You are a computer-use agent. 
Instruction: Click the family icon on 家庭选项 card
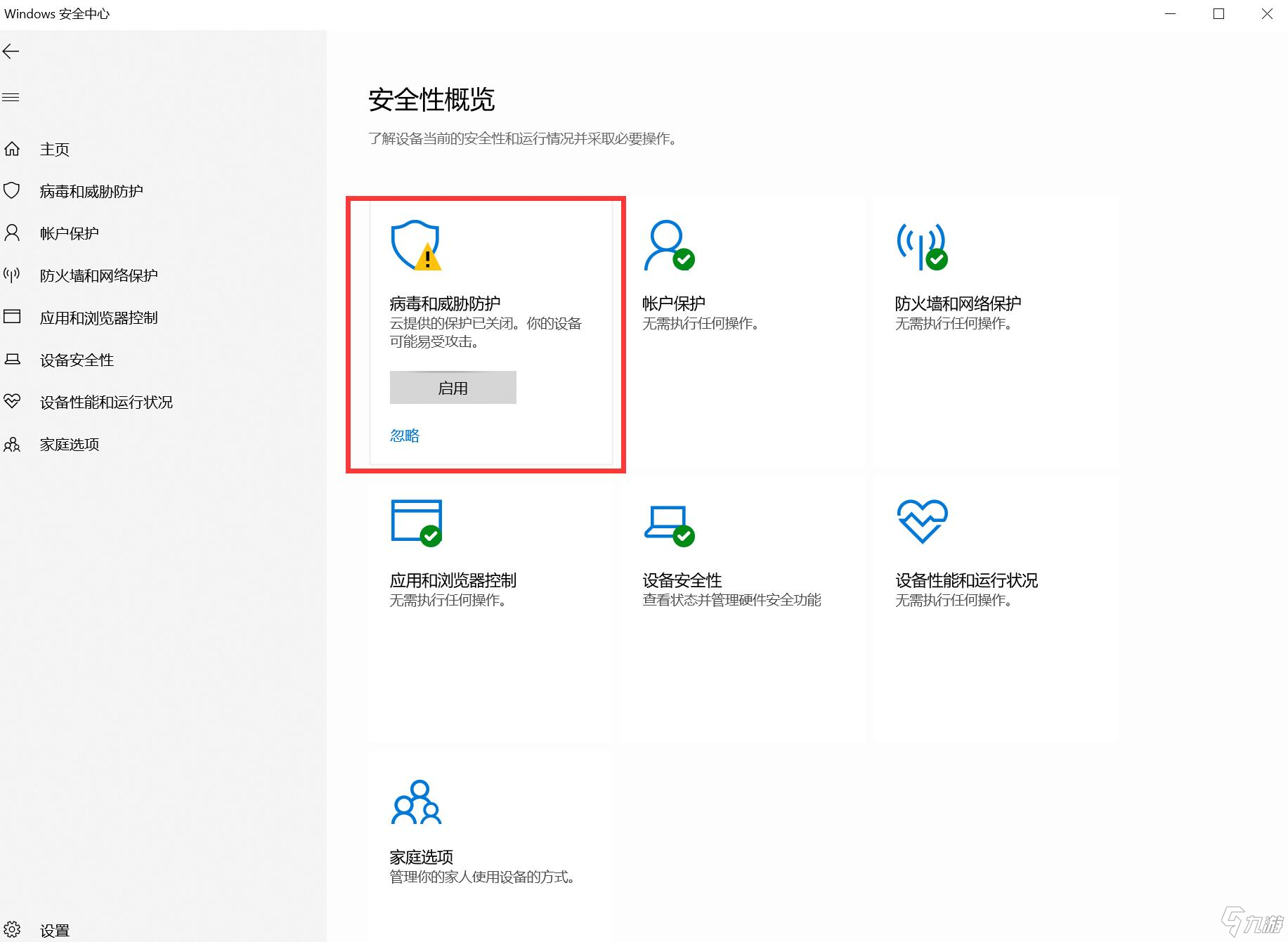point(416,802)
